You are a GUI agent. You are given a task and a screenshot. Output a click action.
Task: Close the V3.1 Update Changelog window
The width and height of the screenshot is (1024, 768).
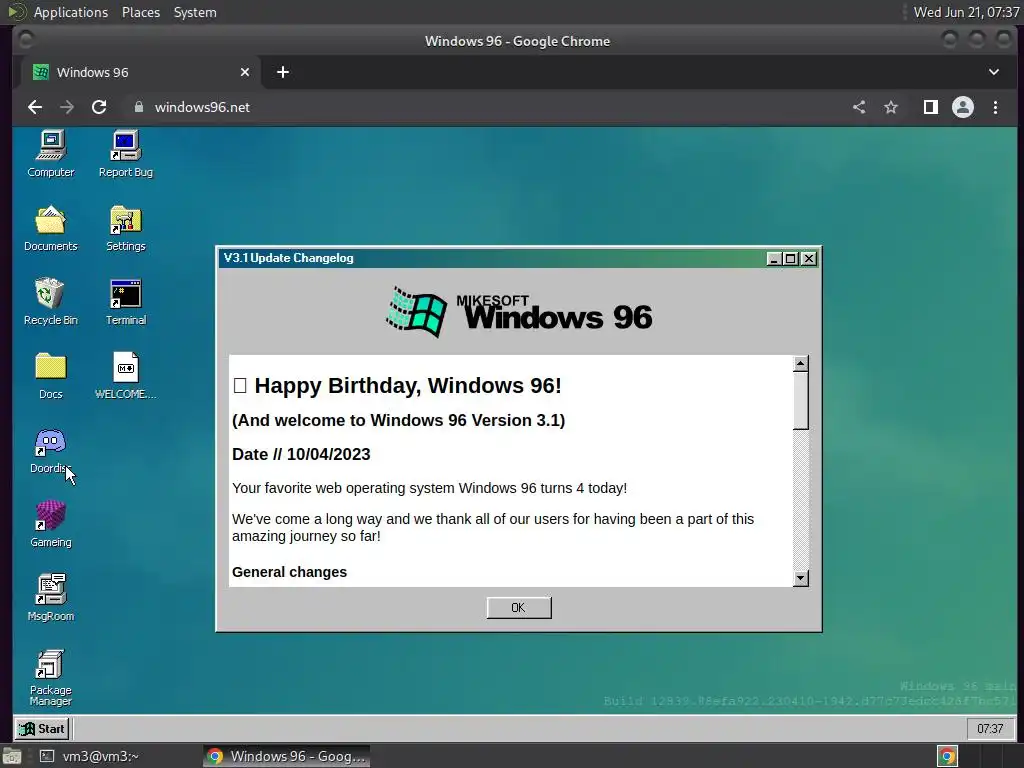(808, 259)
